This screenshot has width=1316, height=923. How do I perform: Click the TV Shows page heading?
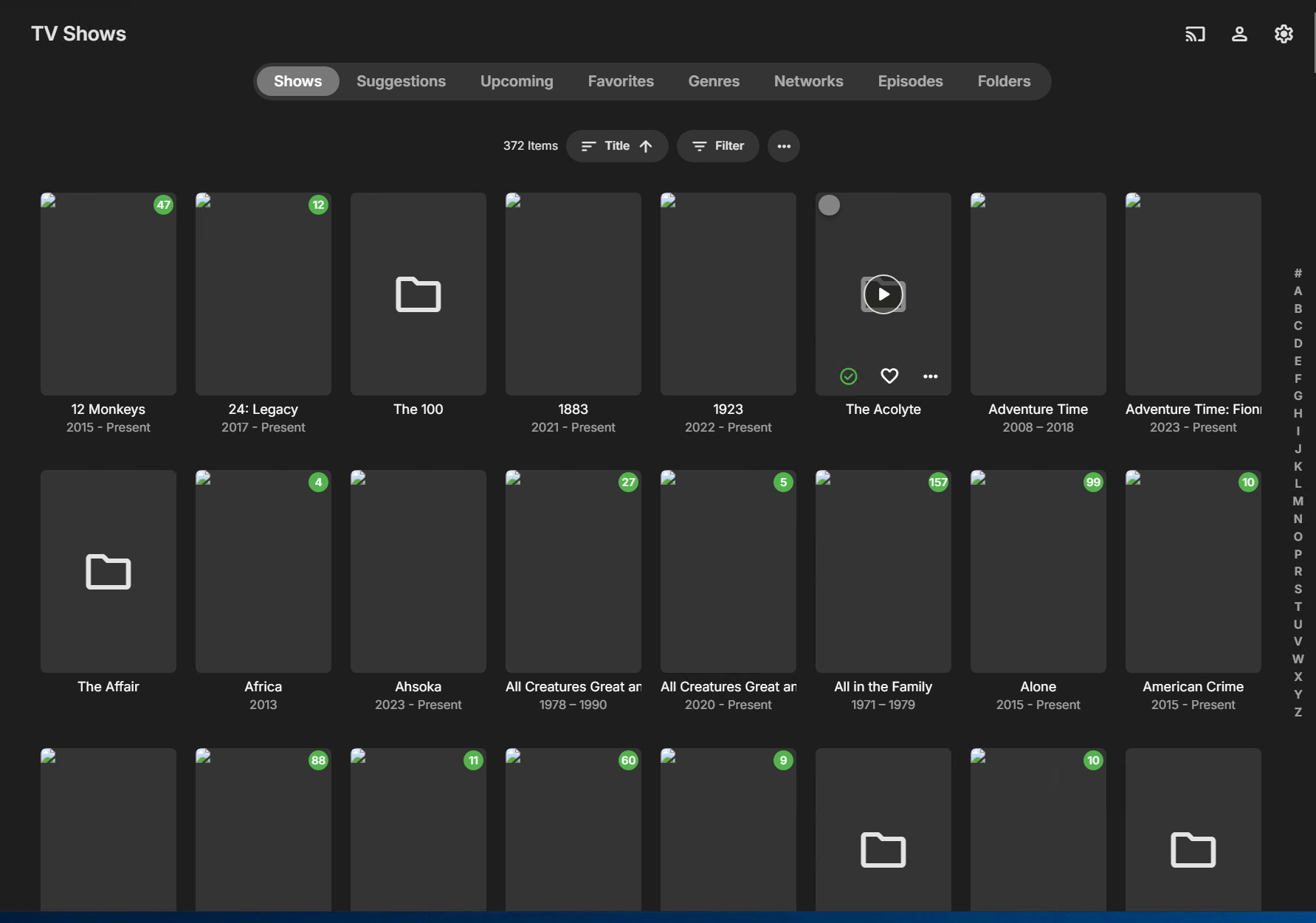[79, 34]
